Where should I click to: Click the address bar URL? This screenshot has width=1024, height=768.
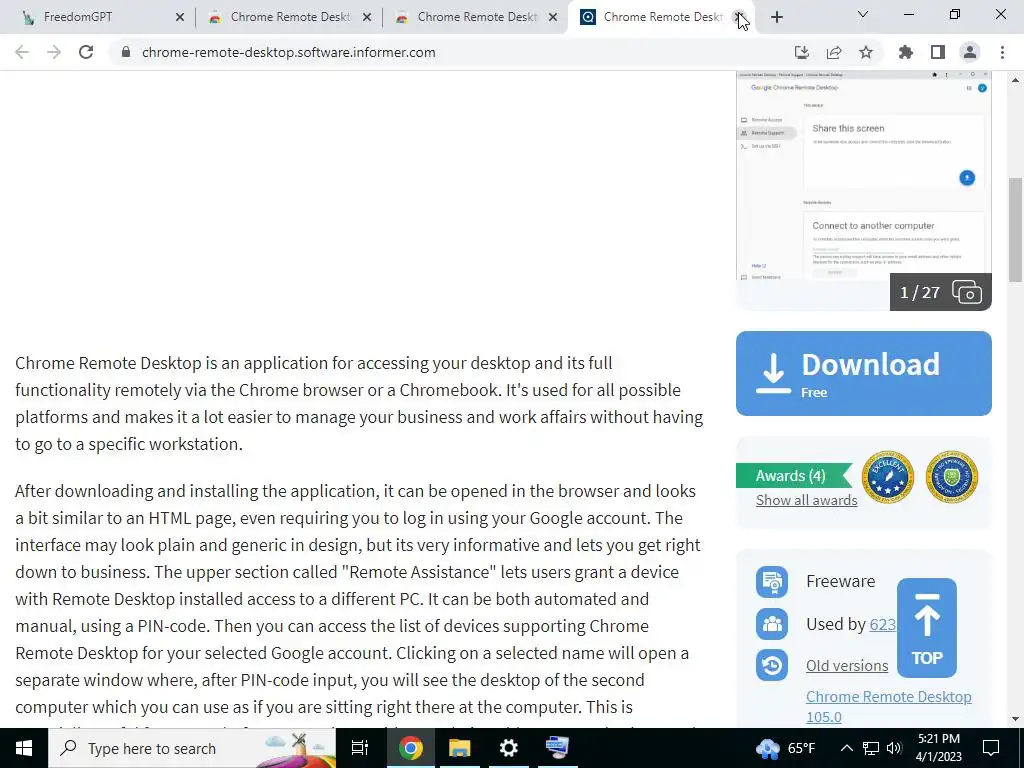click(x=288, y=52)
